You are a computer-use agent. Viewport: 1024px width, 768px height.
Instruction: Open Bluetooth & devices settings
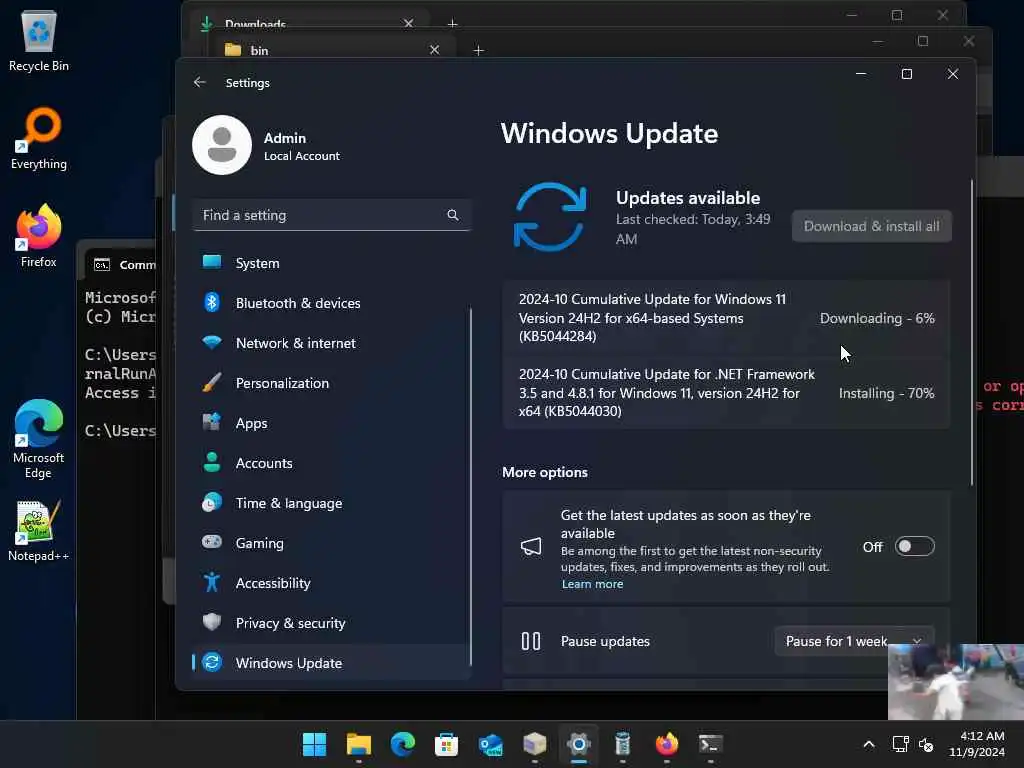pyautogui.click(x=330, y=303)
